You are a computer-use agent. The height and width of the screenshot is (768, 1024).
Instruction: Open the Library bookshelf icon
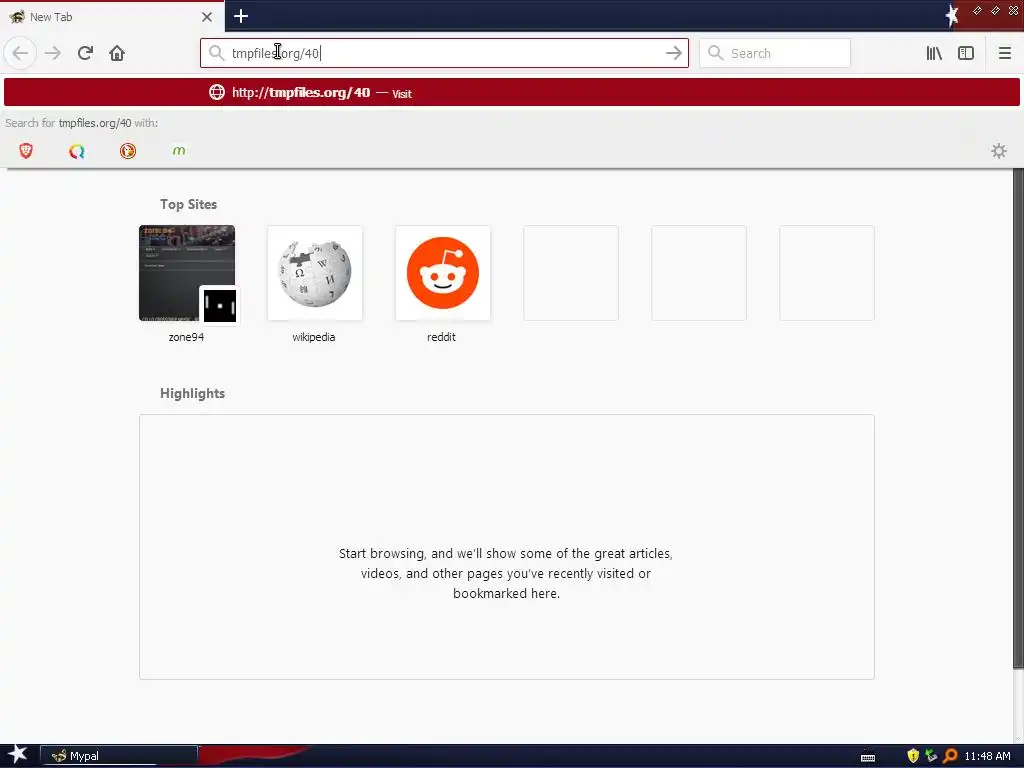click(x=934, y=53)
